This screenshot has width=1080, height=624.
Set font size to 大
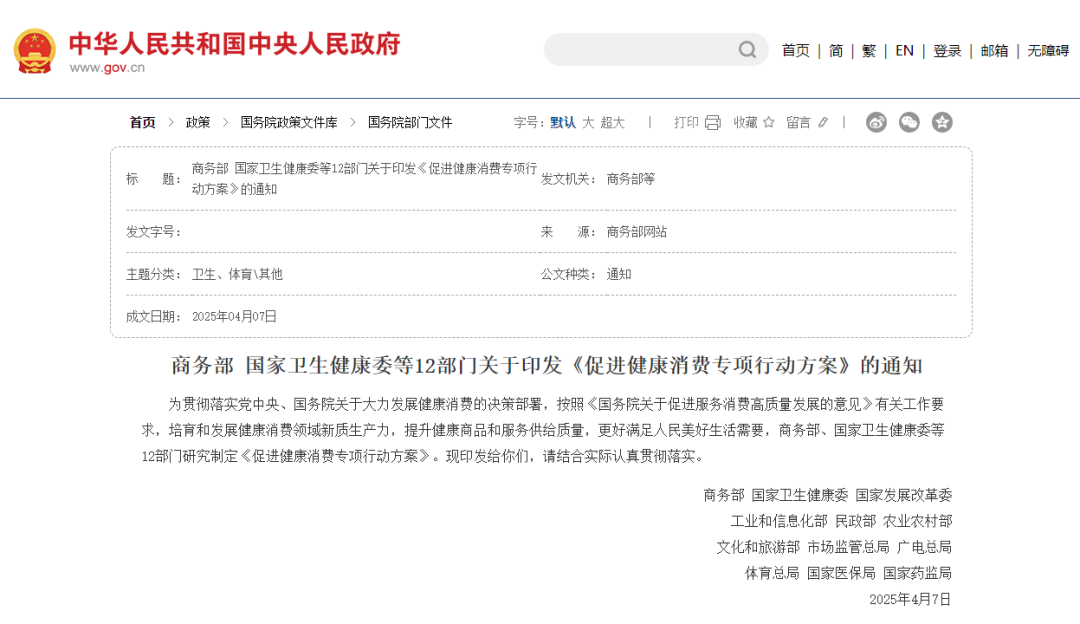point(588,122)
